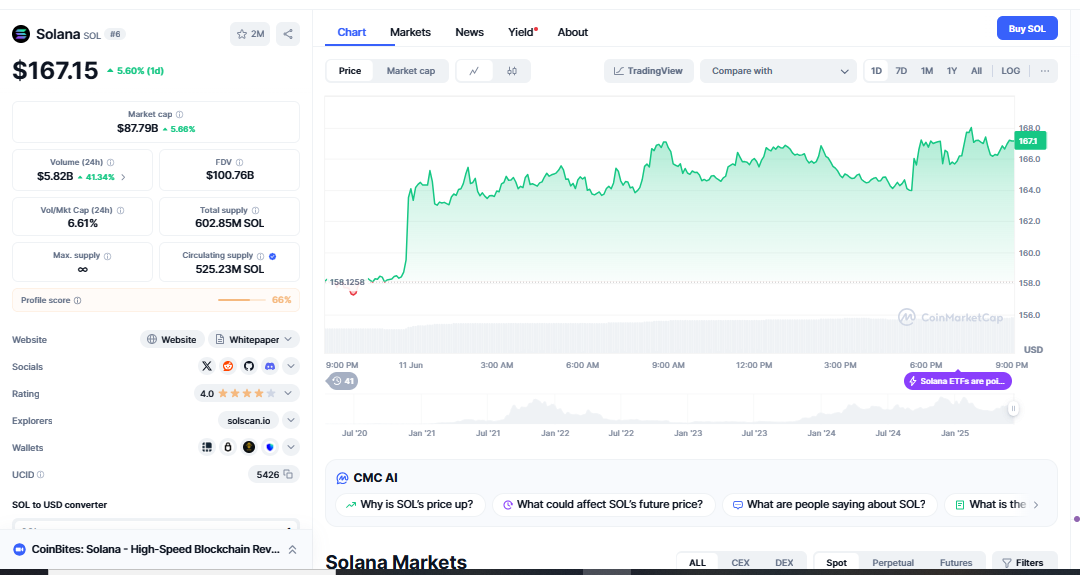1080x575 pixels.
Task: Switch chart to Price view
Action: tap(350, 71)
